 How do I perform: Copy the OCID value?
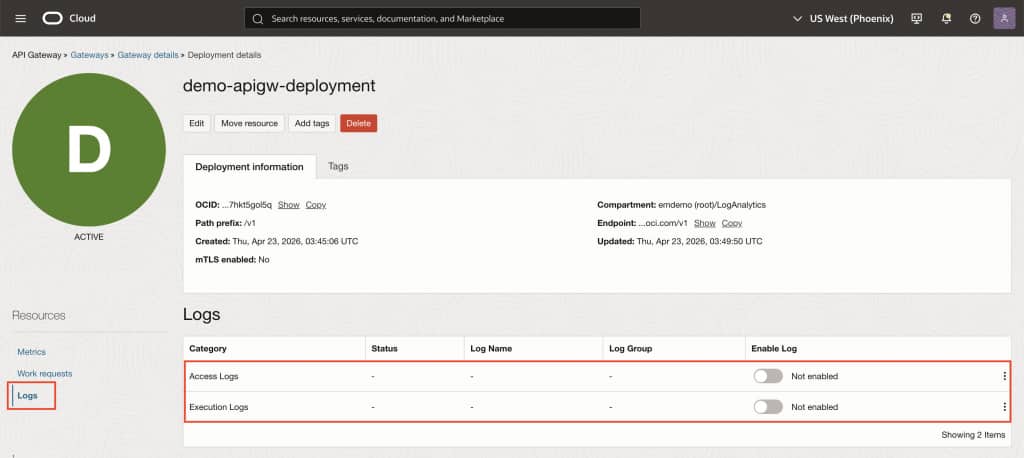[316, 204]
